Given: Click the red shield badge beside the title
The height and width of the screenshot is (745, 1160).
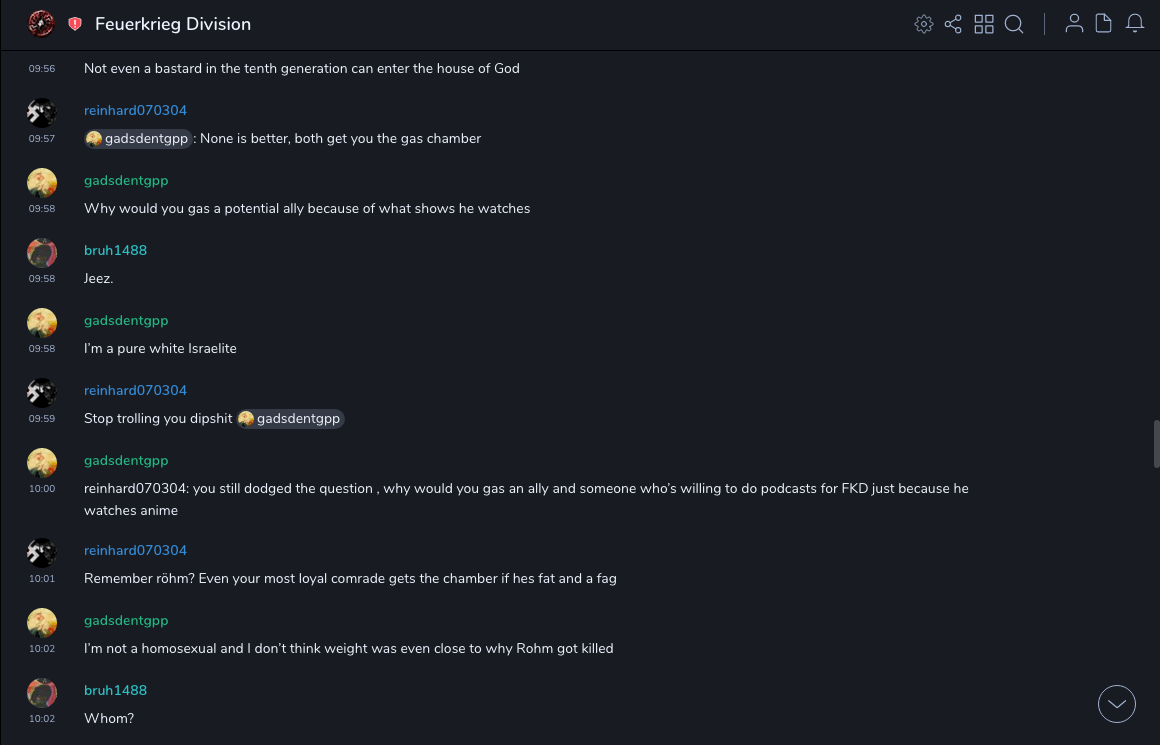Looking at the screenshot, I should coord(75,24).
